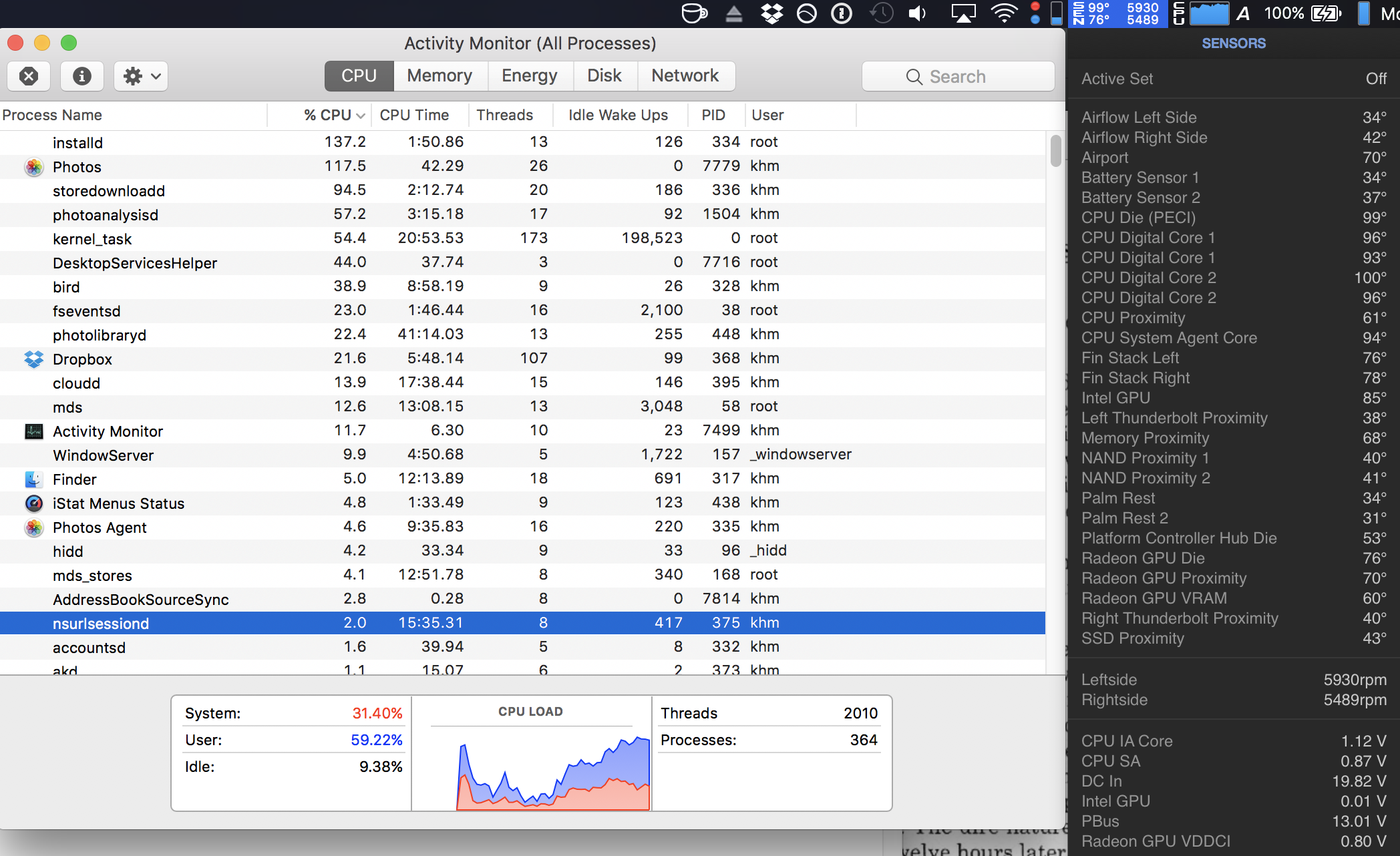Open the Dropbox menu bar icon

coord(771,13)
